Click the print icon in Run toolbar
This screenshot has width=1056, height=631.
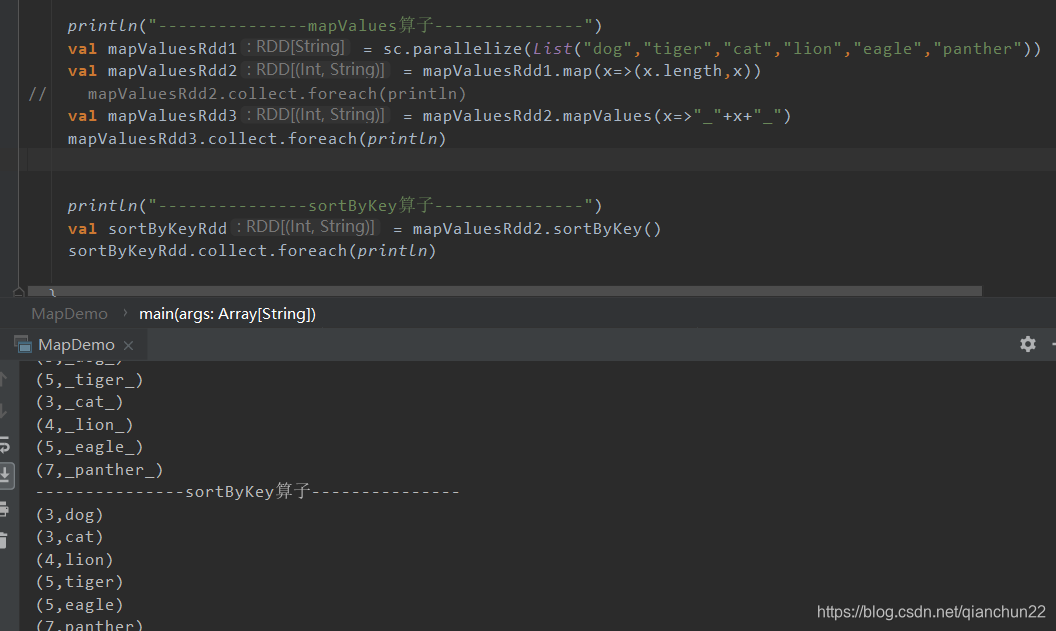[4, 508]
